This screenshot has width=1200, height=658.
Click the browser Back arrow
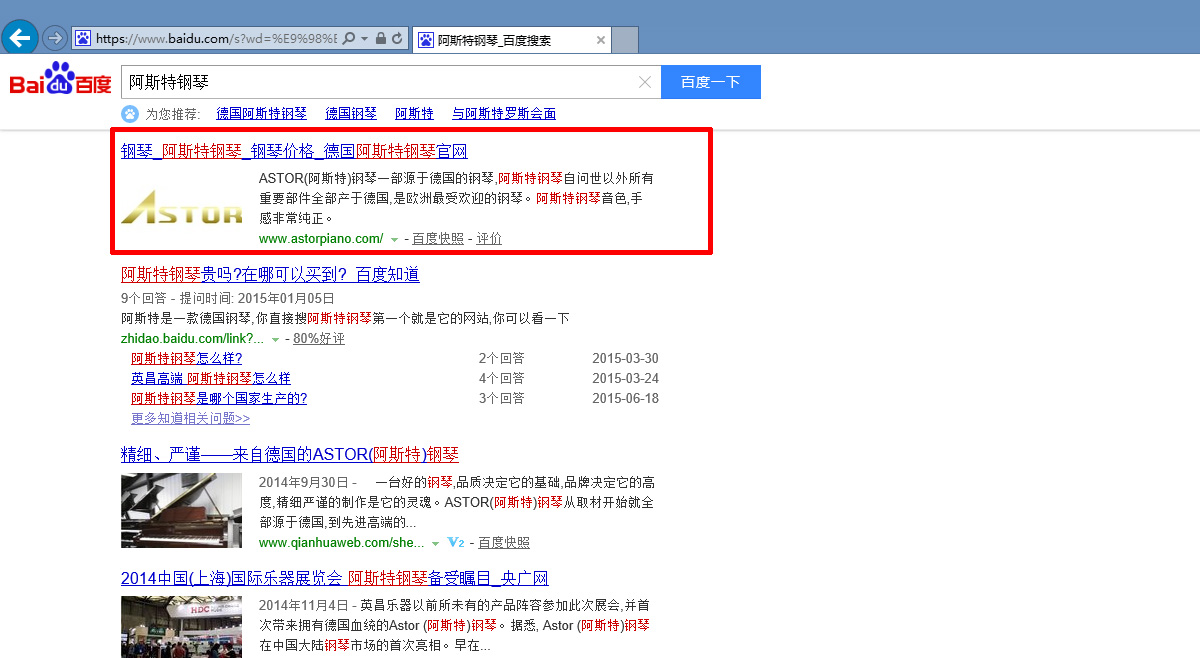(19, 37)
